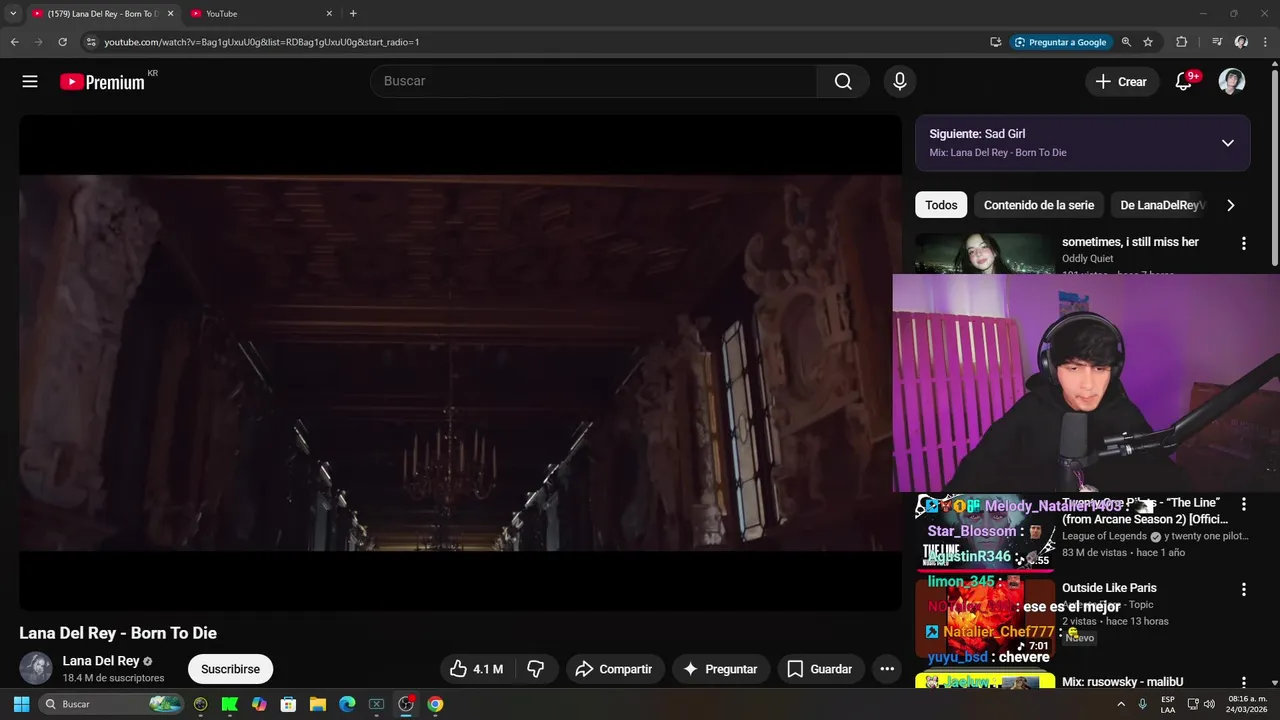Viewport: 1280px width, 720px height.
Task: Open Chrome three-dot menu
Action: 1265,42
